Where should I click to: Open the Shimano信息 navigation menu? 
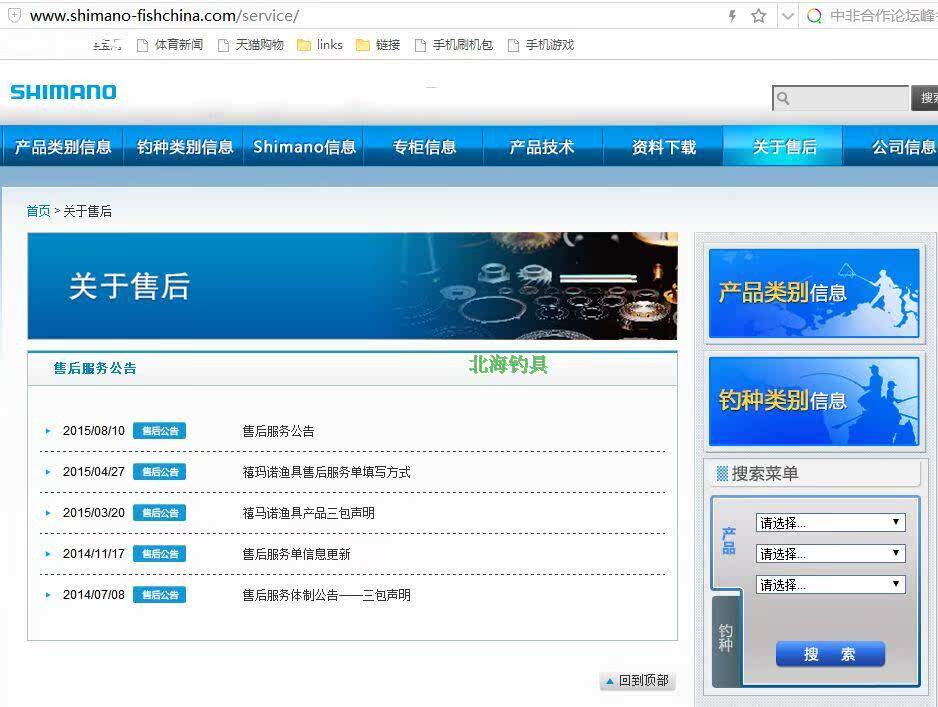point(304,147)
